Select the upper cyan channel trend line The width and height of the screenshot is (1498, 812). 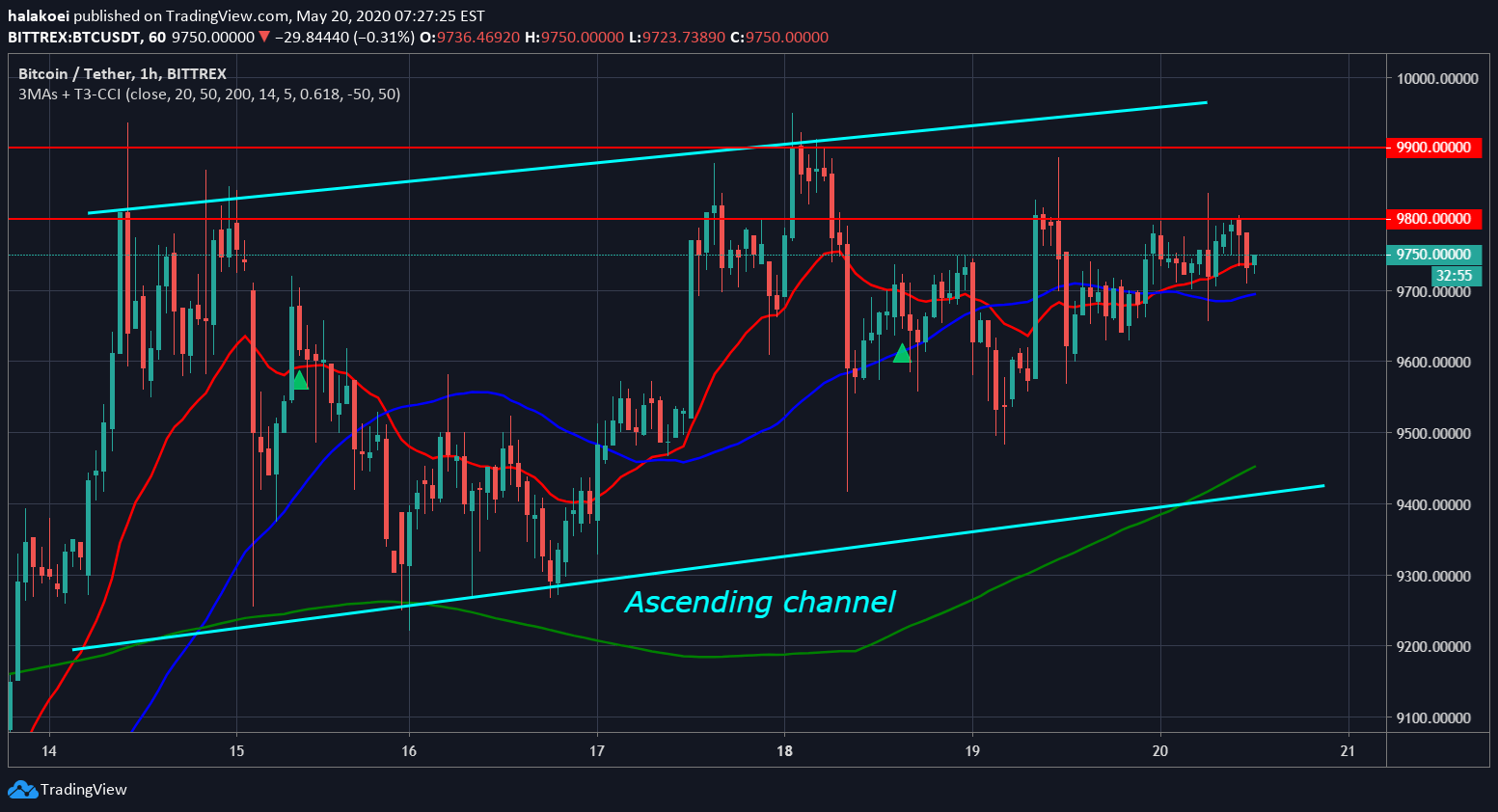[x=647, y=157]
